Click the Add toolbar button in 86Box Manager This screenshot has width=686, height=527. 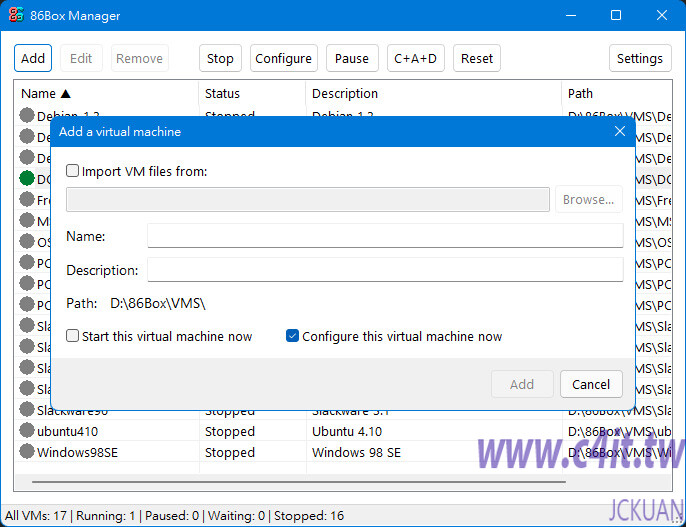(x=33, y=58)
